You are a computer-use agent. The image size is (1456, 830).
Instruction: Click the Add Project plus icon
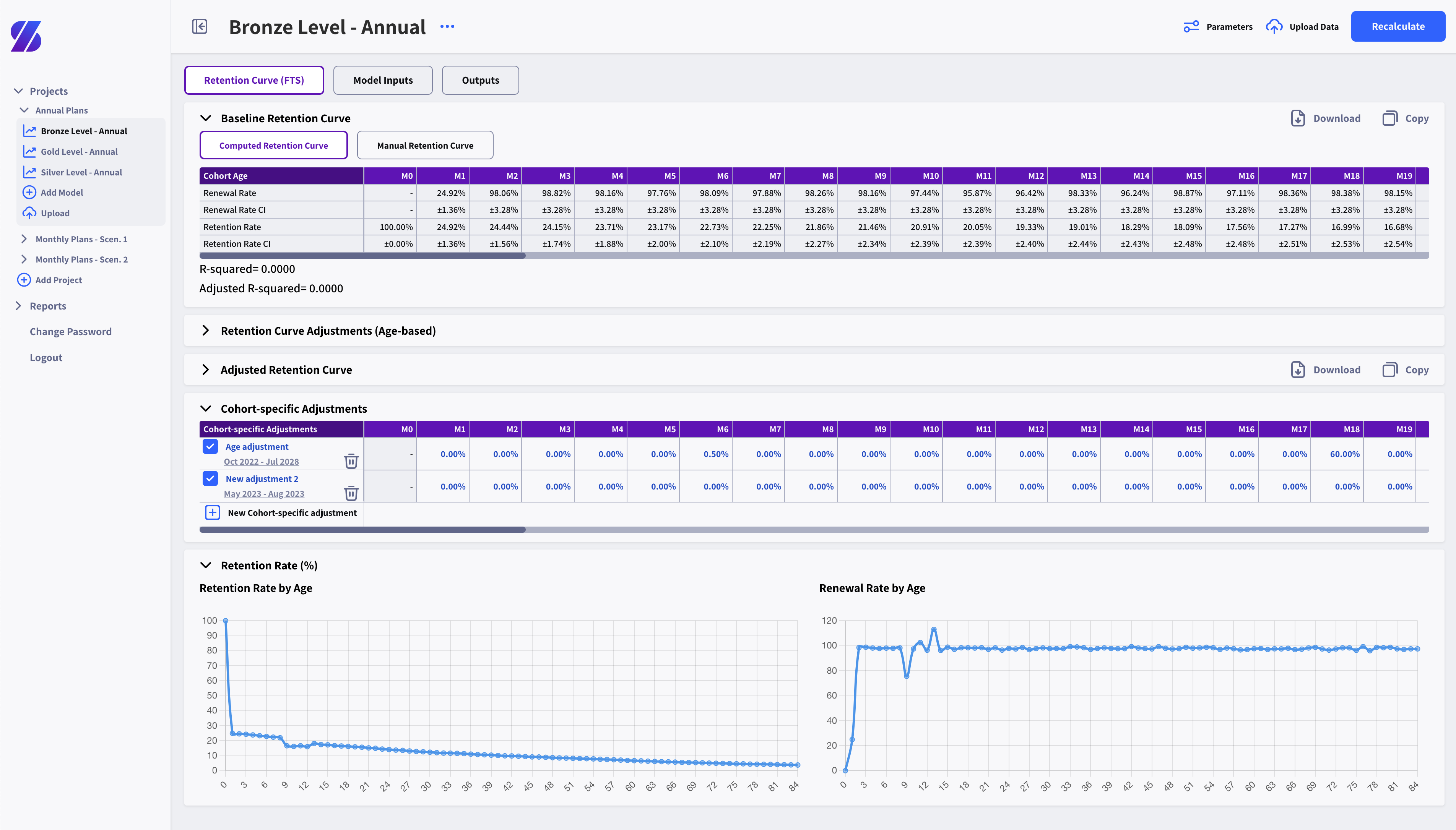click(x=24, y=279)
